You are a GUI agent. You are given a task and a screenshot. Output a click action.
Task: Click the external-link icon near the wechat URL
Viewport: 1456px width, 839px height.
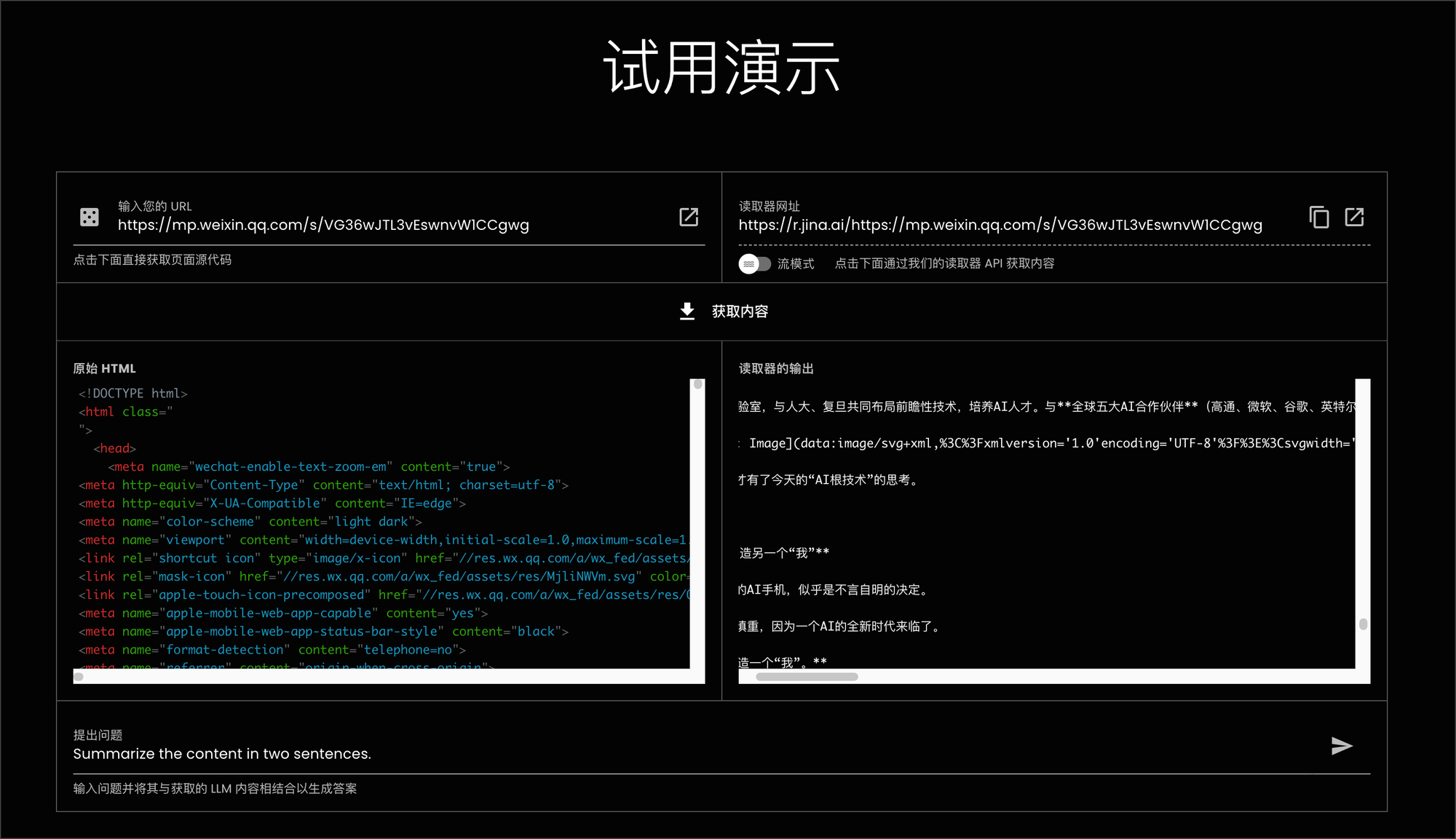pyautogui.click(x=688, y=217)
